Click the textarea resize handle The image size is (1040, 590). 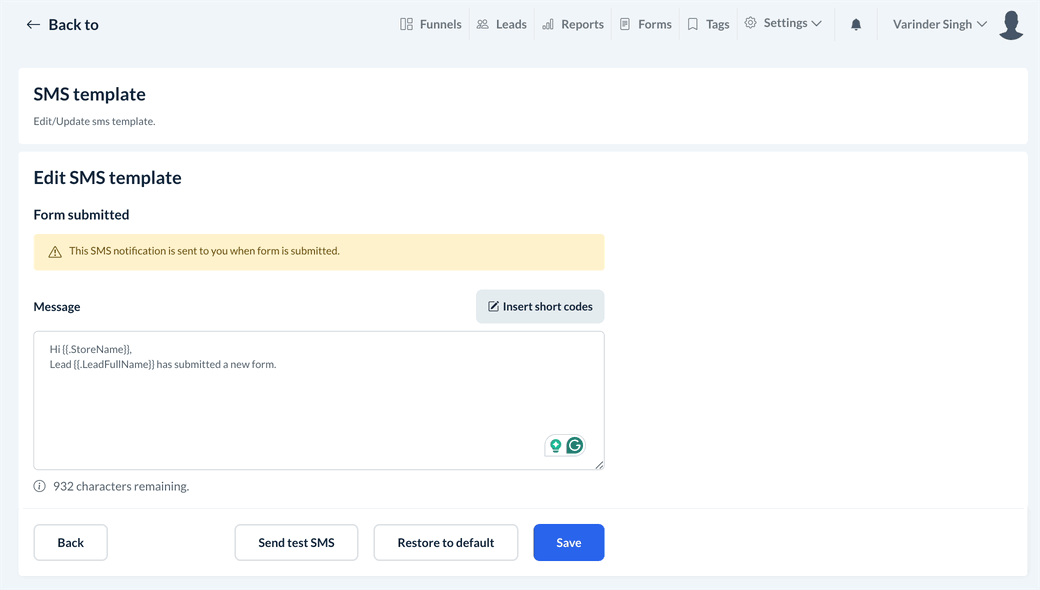(599, 465)
